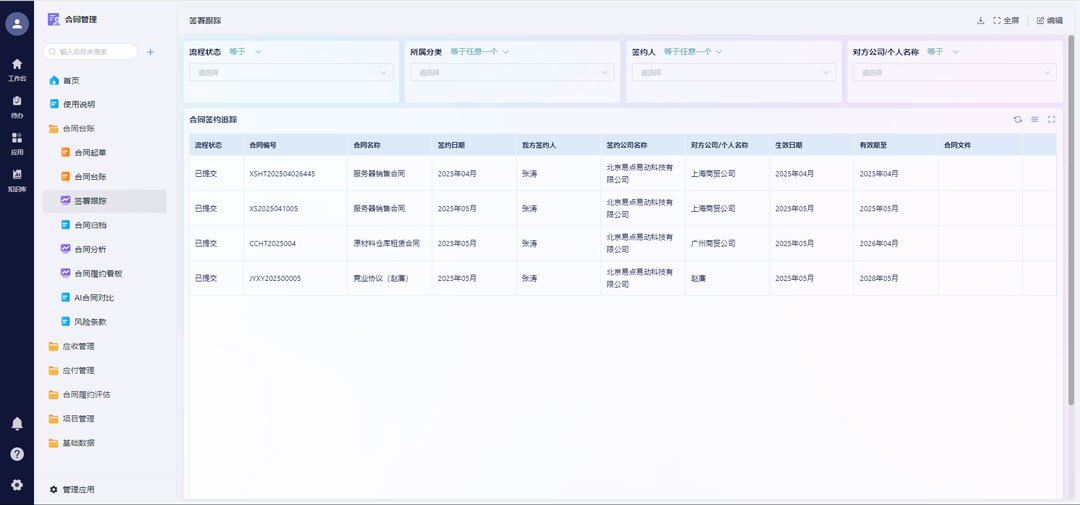Open the help question-mark icon
Viewport: 1080px width, 505px height.
17,454
